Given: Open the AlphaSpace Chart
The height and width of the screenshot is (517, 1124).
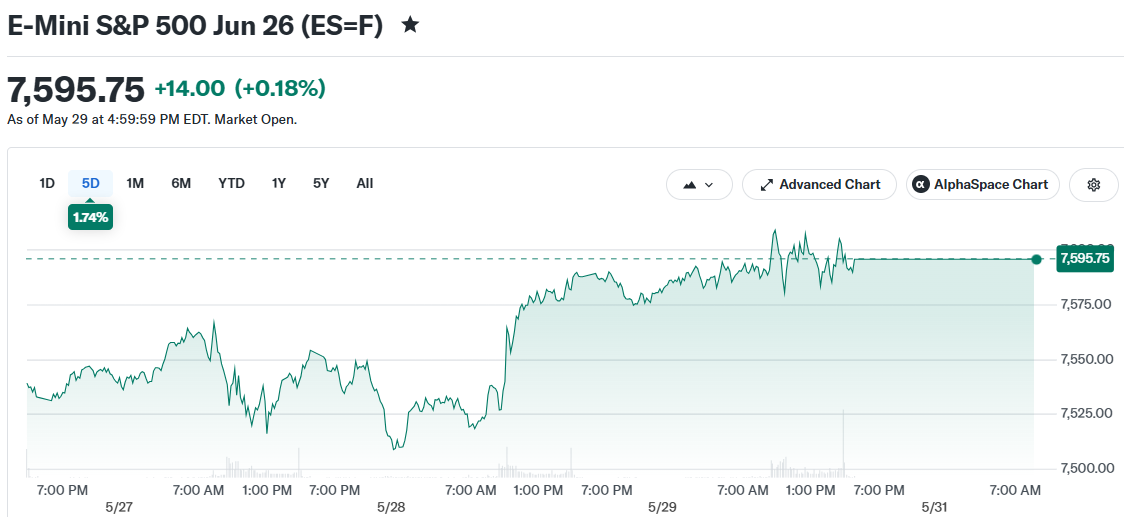Looking at the screenshot, I should [x=982, y=185].
